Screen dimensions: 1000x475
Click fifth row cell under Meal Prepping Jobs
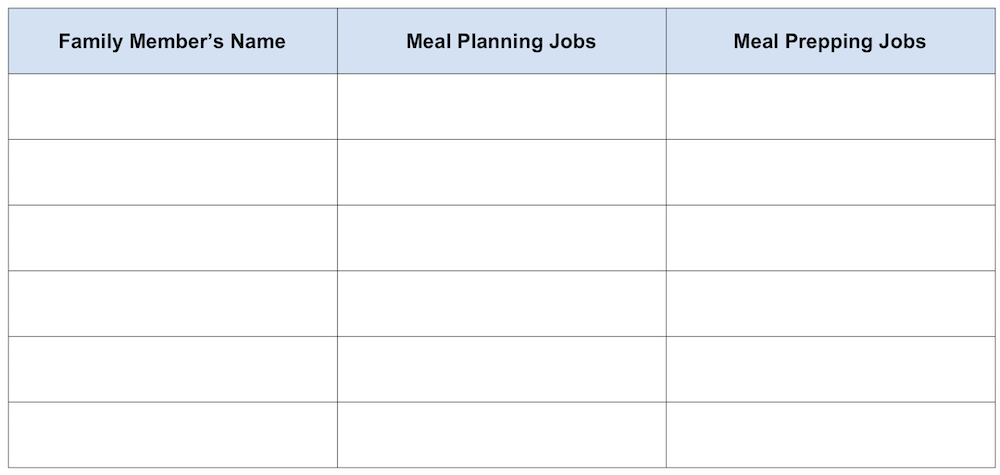coord(830,369)
